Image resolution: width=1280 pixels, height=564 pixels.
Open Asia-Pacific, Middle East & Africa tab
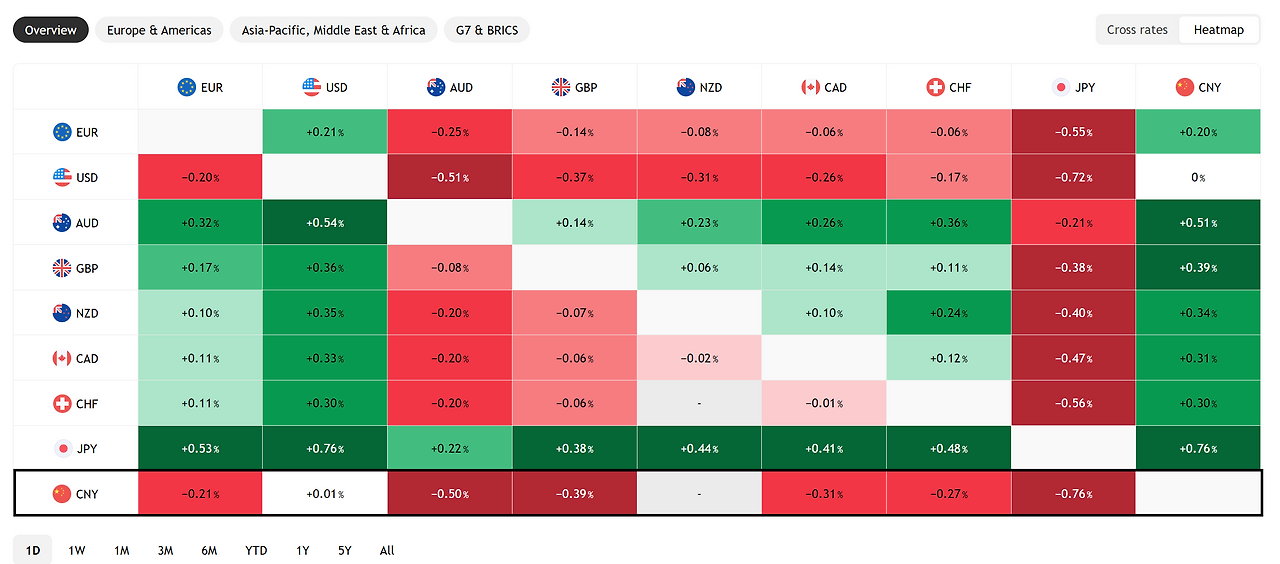click(x=333, y=30)
